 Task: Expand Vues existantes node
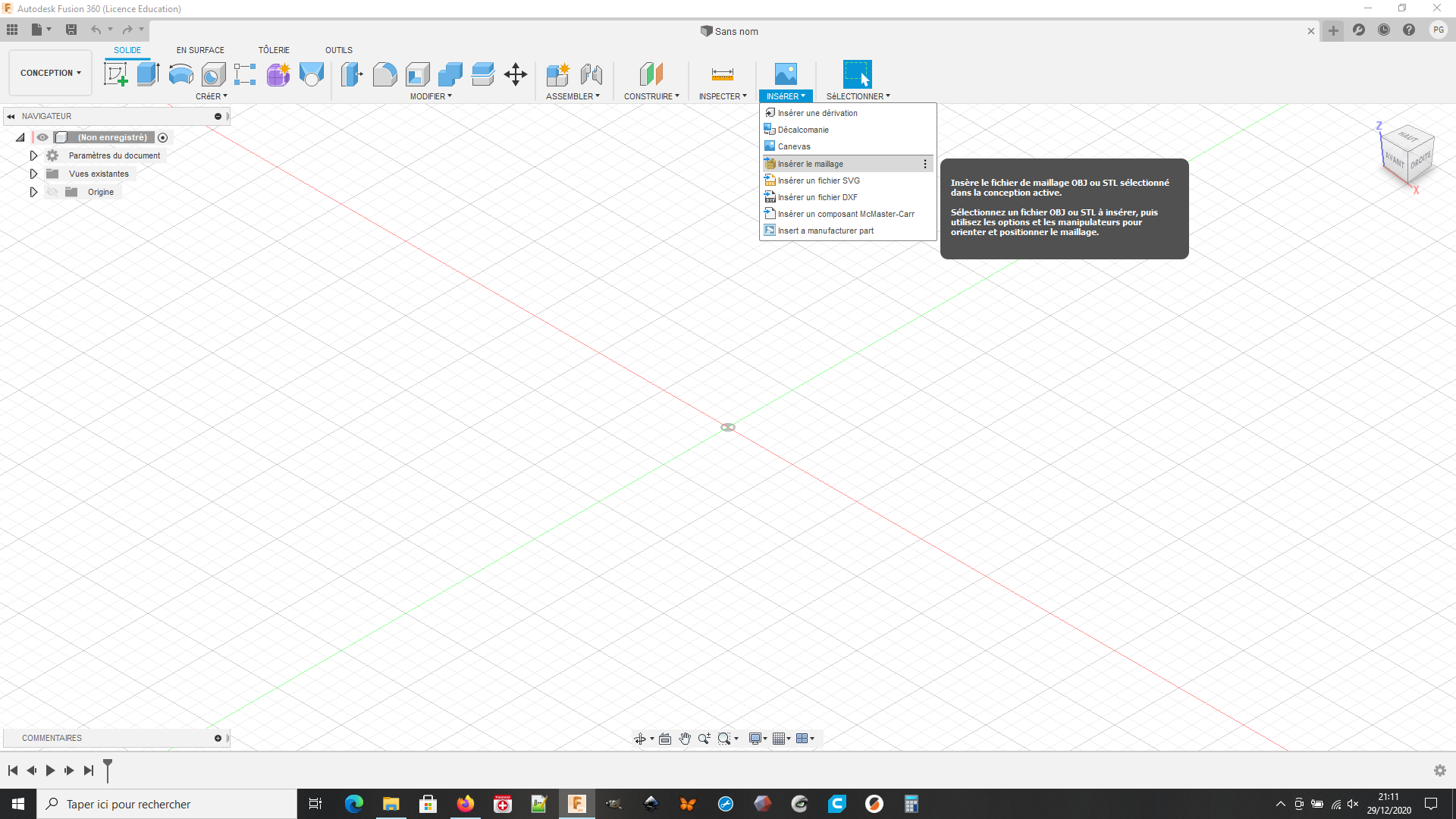tap(33, 174)
